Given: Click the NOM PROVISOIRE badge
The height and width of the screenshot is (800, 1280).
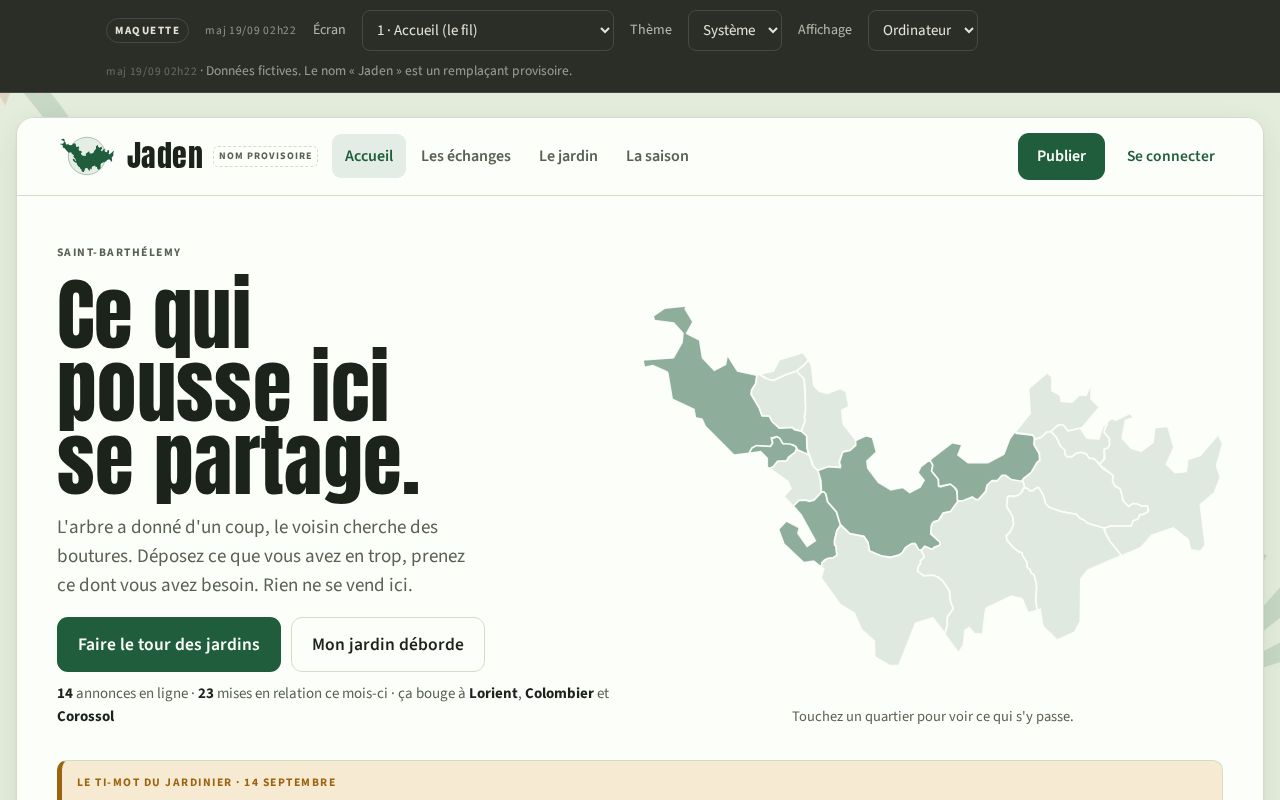Looking at the screenshot, I should tap(265, 156).
